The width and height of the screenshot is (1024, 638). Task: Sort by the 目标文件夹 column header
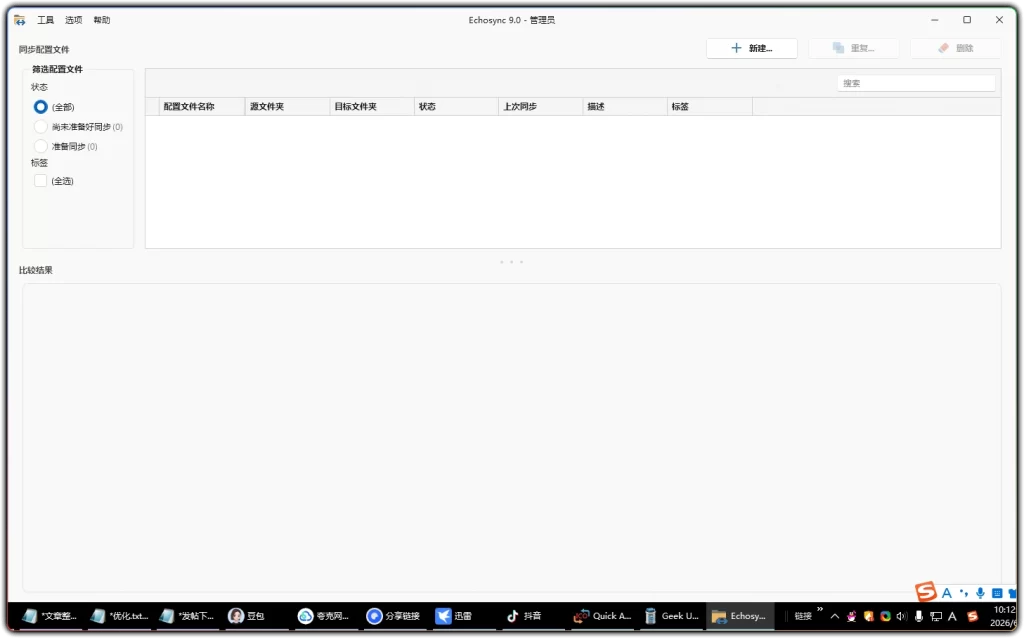tap(372, 106)
